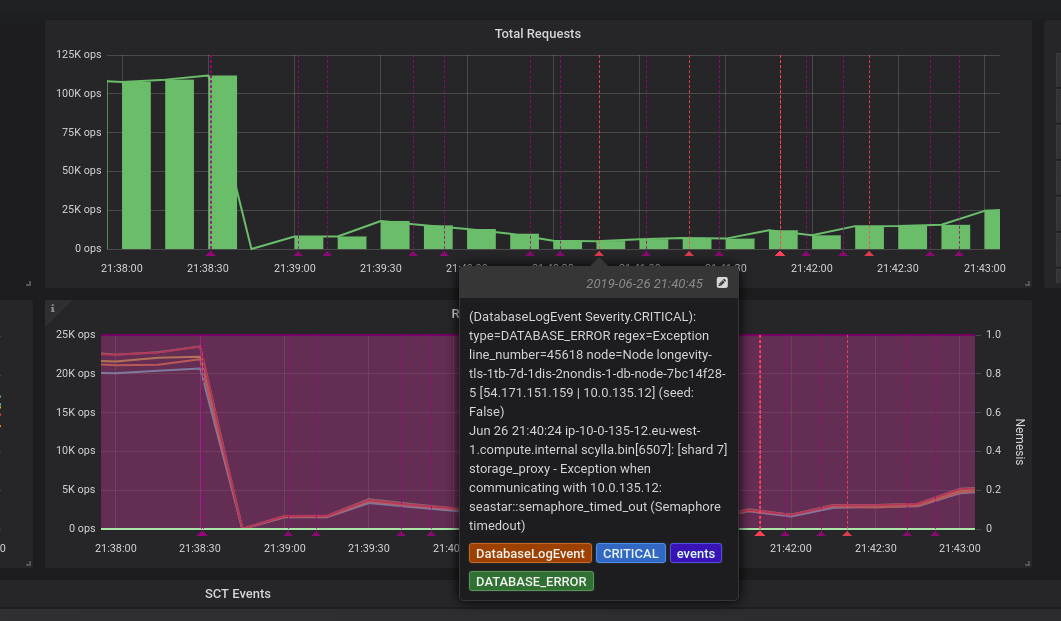Click the pink annotation triangle near 21:39:00
Viewport: 1061px width, 621px height.
297,254
